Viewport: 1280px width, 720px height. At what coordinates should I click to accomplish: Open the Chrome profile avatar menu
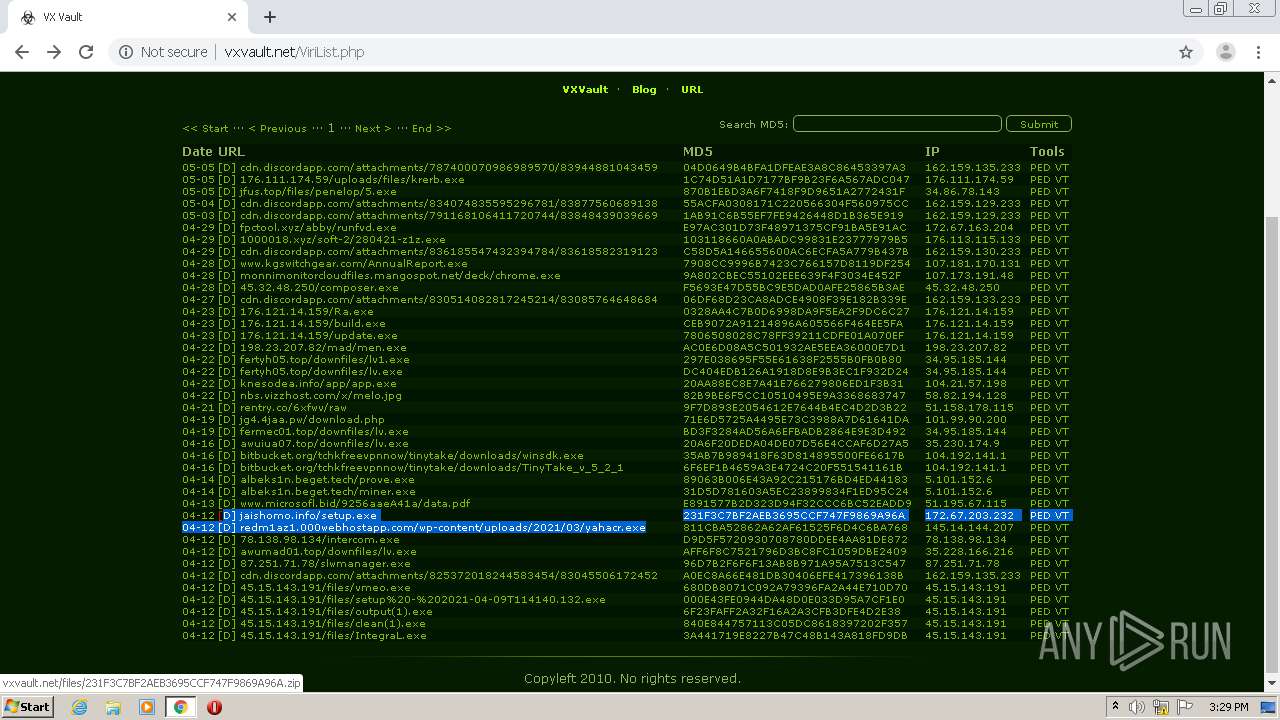coord(1226,52)
